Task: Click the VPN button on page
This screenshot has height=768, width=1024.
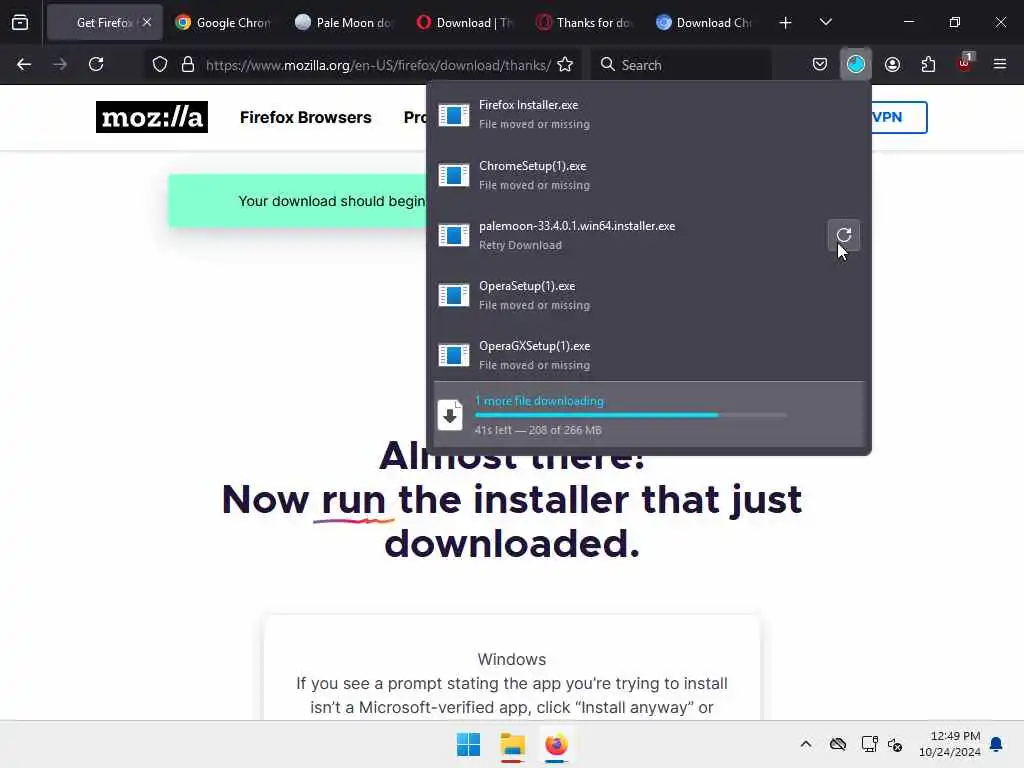Action: click(899, 118)
